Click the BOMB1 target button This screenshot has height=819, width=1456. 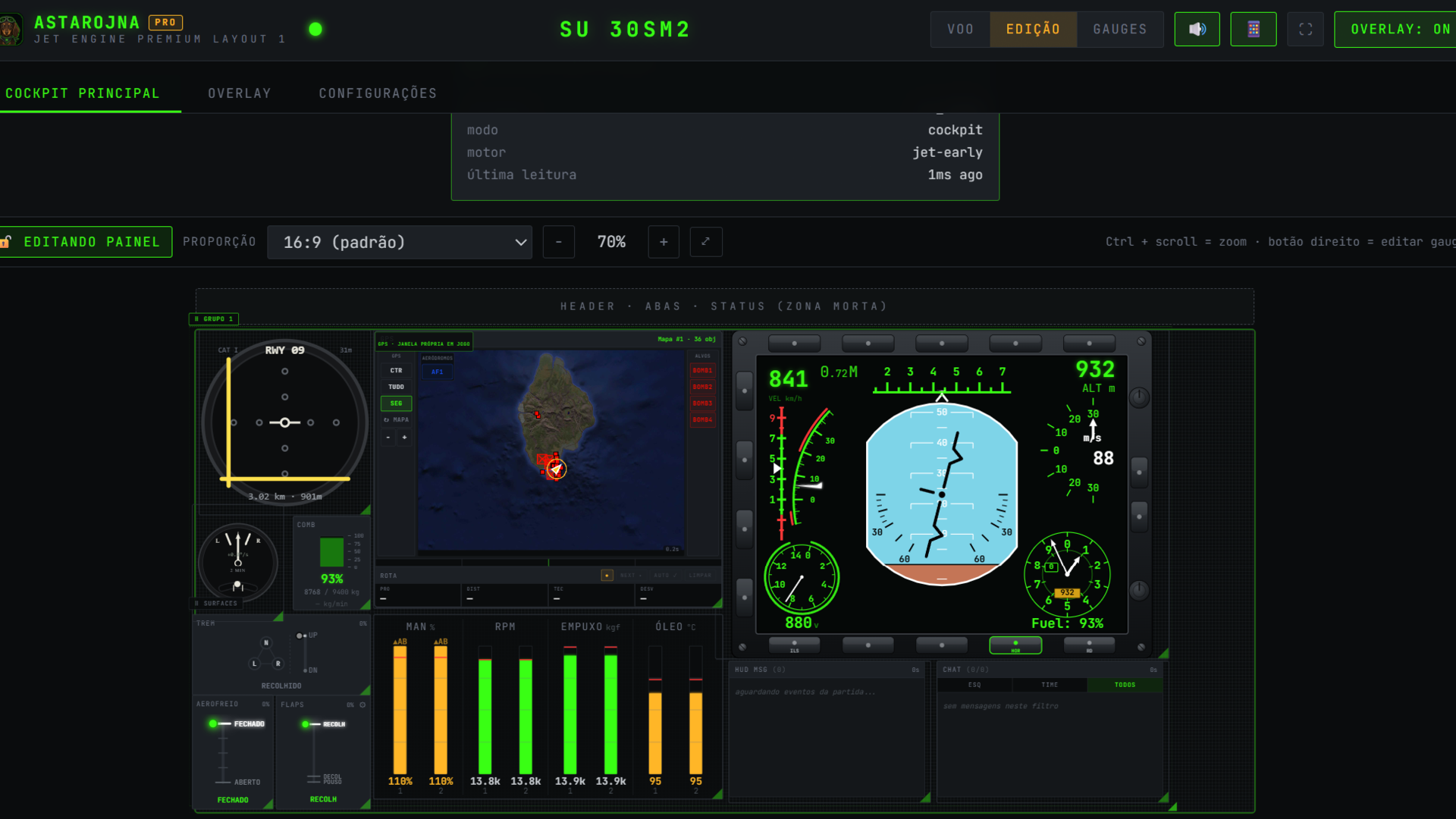702,371
